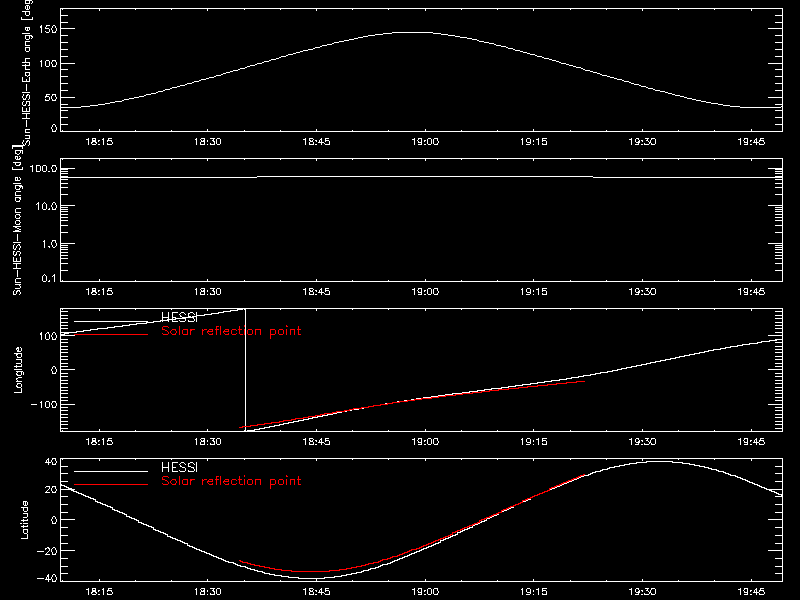Select Solar reflection point label in Longitude plot
The image size is (800, 600).
pos(231,331)
